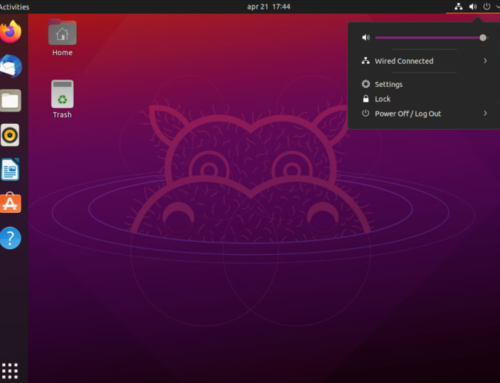Launch Firefox from the dock
500x383 pixels.
point(10,31)
